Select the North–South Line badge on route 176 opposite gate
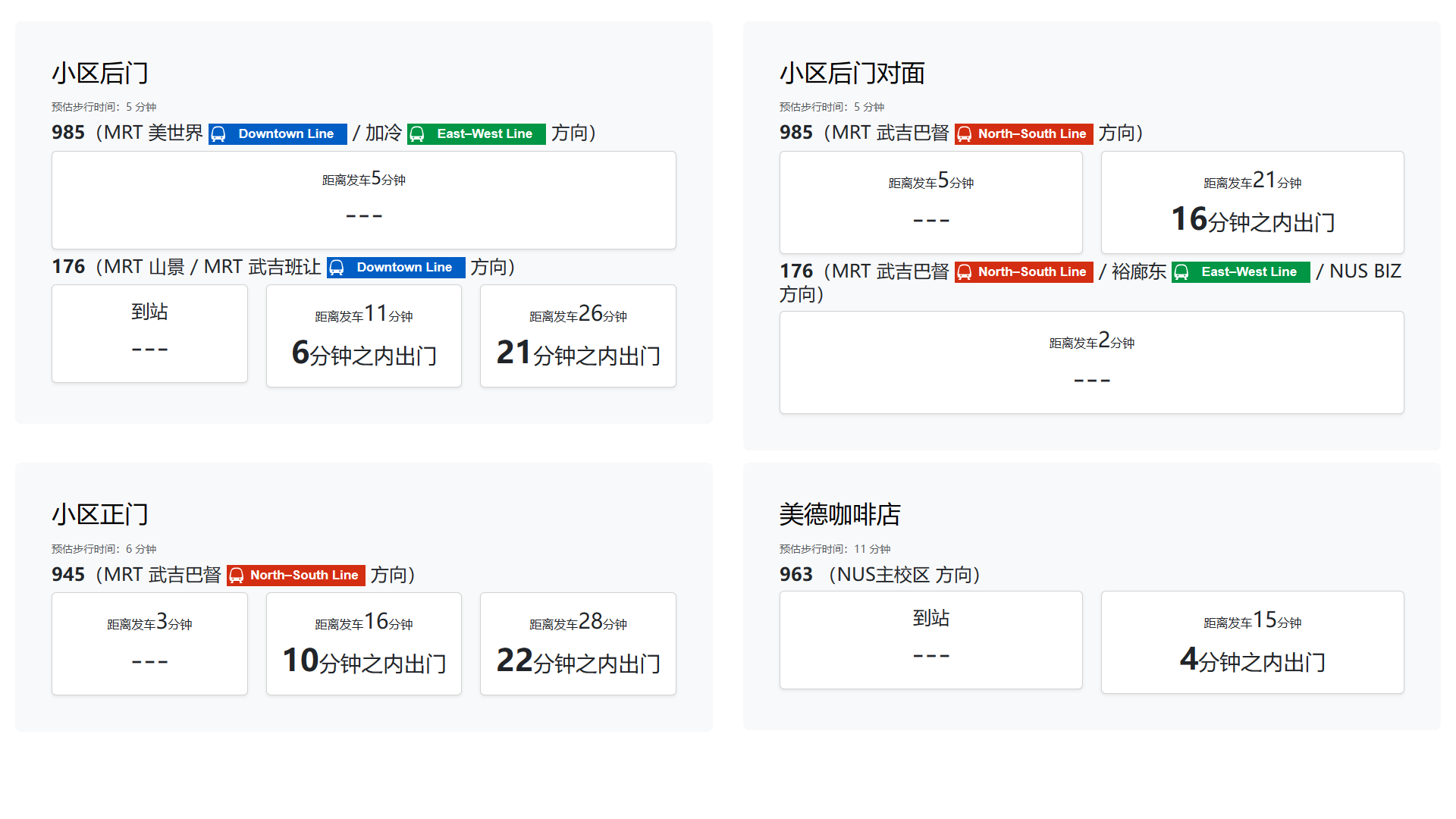The width and height of the screenshot is (1456, 819). coord(1022,271)
